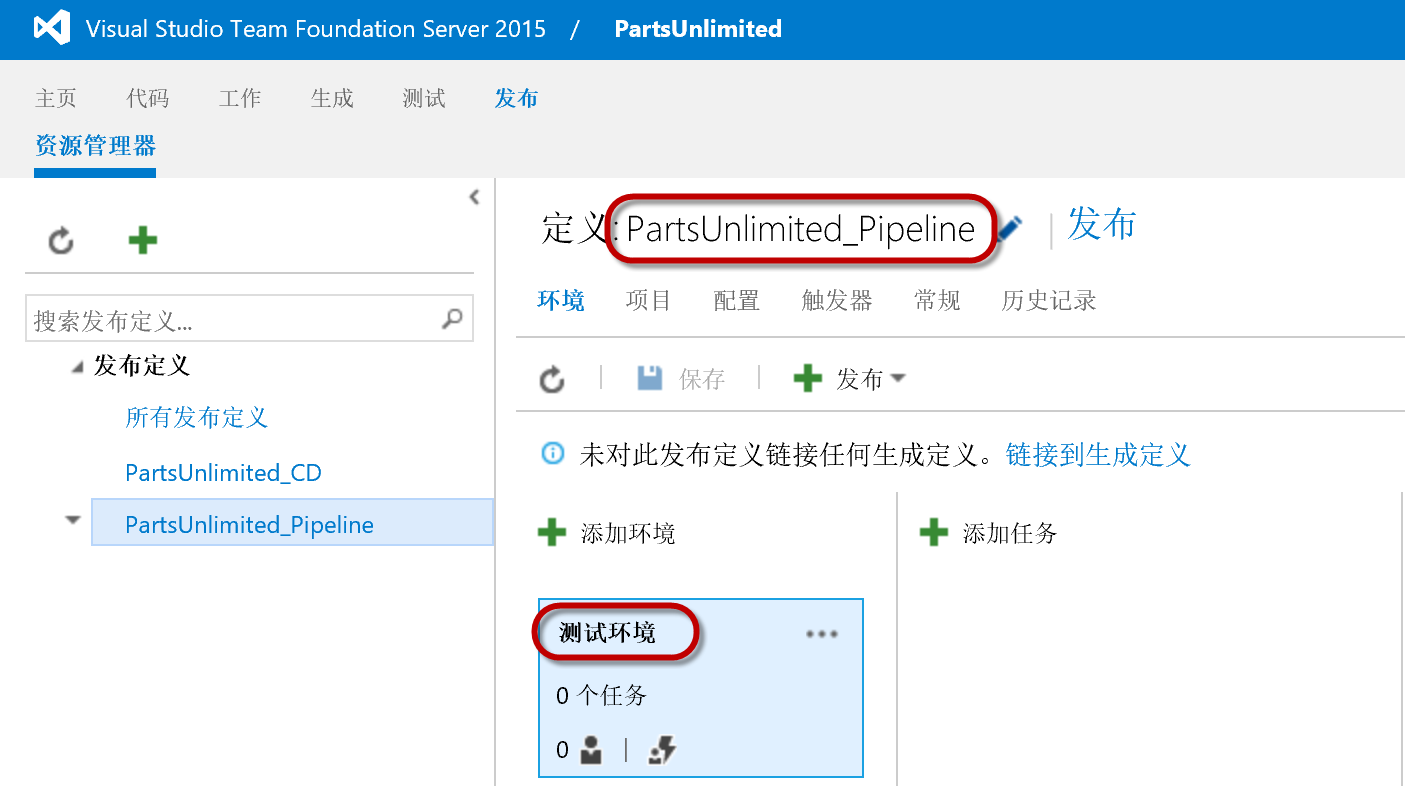Open the 生成 hub
The height and width of the screenshot is (786, 1405).
pyautogui.click(x=332, y=98)
